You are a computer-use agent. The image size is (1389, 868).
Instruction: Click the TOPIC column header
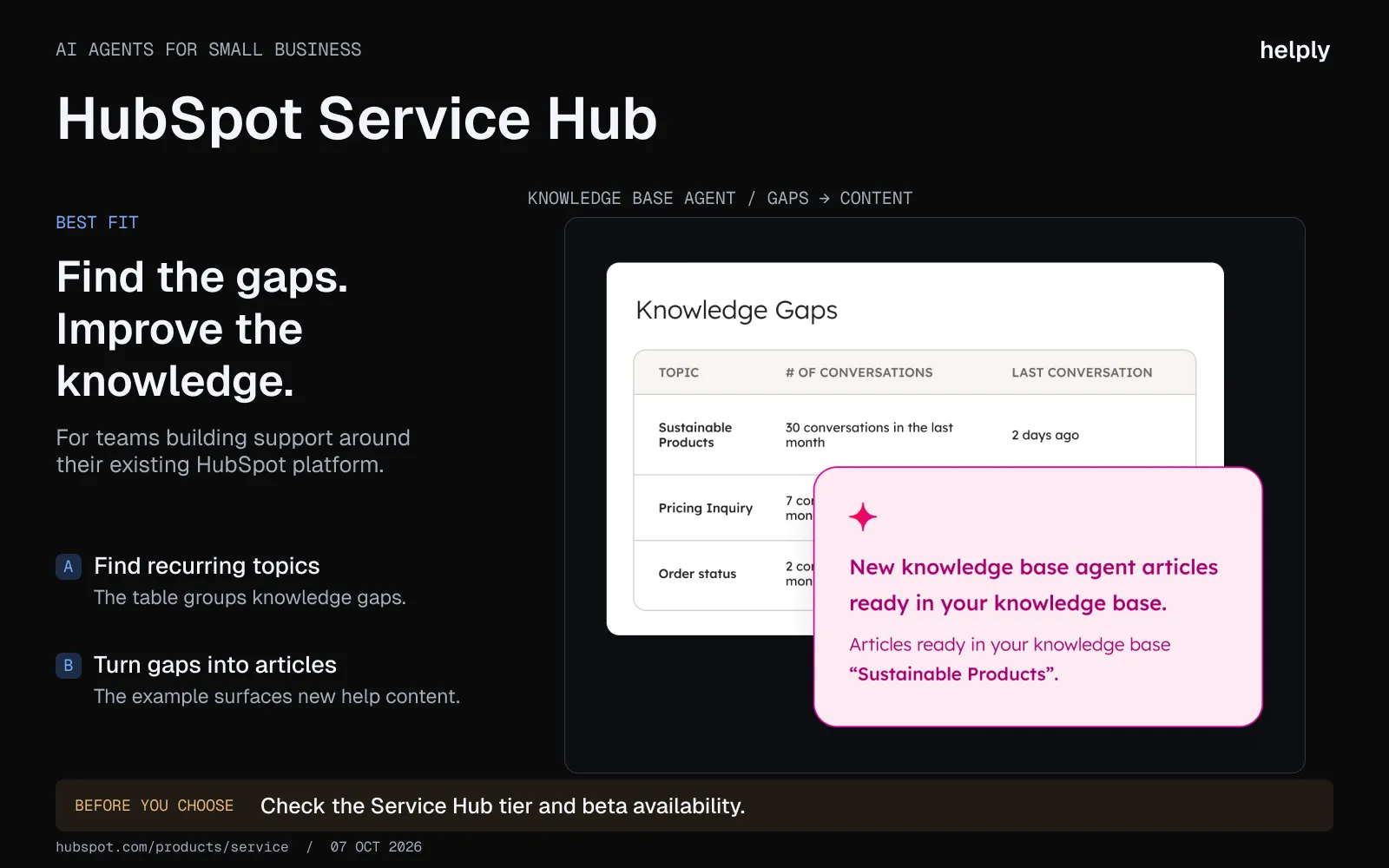[679, 372]
